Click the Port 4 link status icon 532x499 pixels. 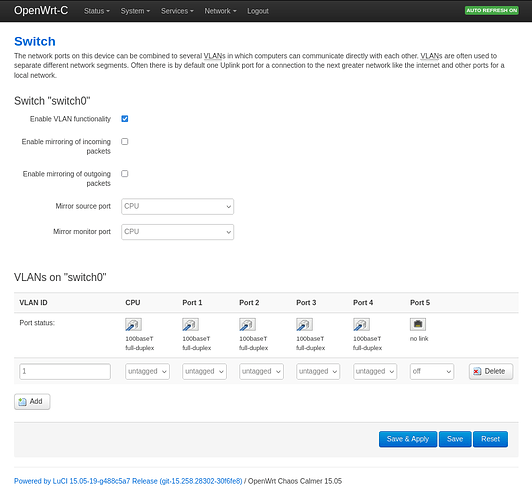tap(361, 324)
